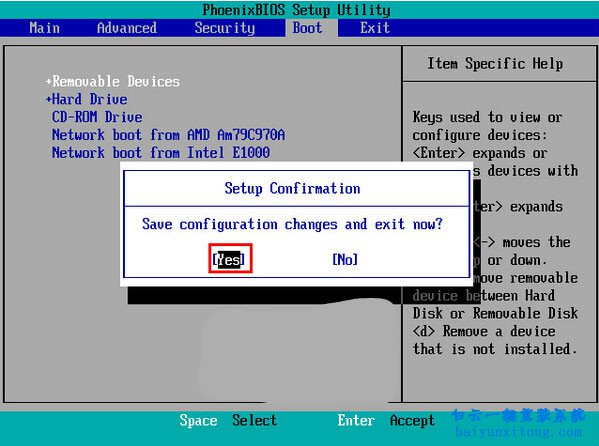
Task: Open the Advanced tab
Action: pyautogui.click(x=127, y=28)
